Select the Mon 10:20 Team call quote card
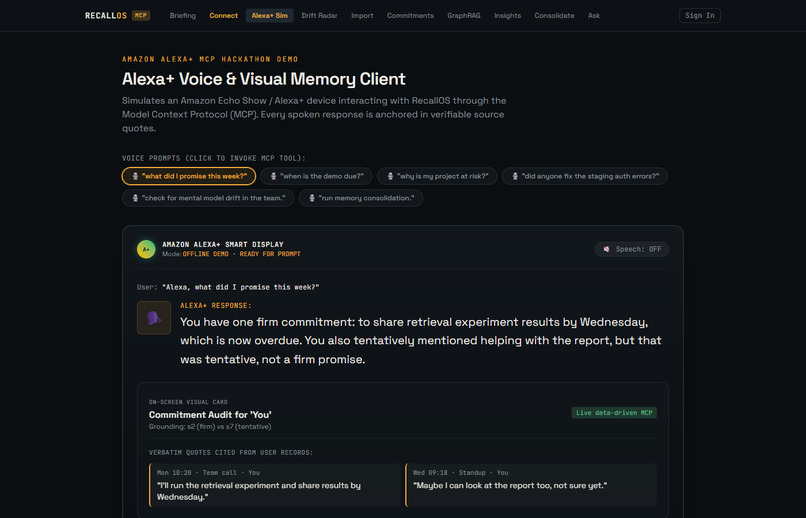This screenshot has height=518, width=806. (274, 485)
